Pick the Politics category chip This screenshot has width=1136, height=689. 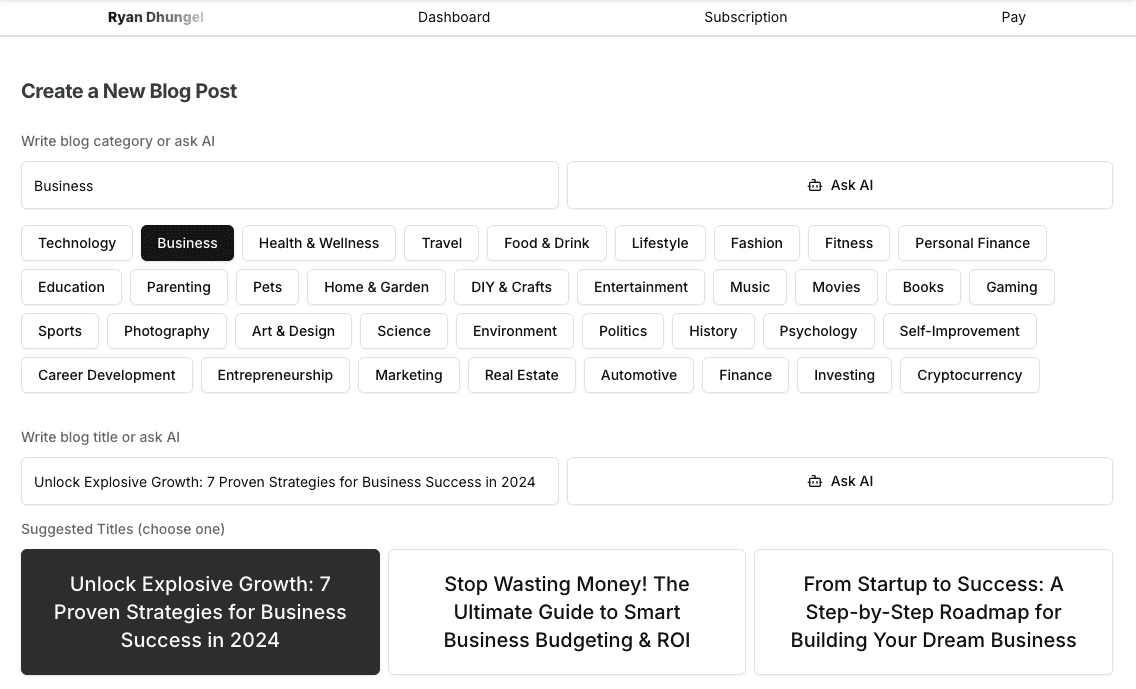623,332
